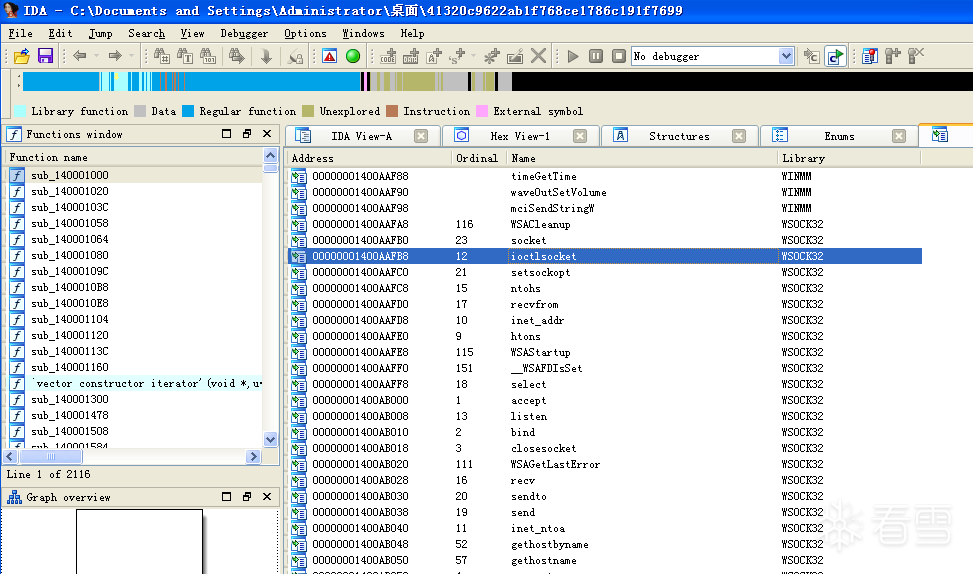Click the star-shaped toolbar icon
Viewport: 973px width, 574px height.
point(491,56)
